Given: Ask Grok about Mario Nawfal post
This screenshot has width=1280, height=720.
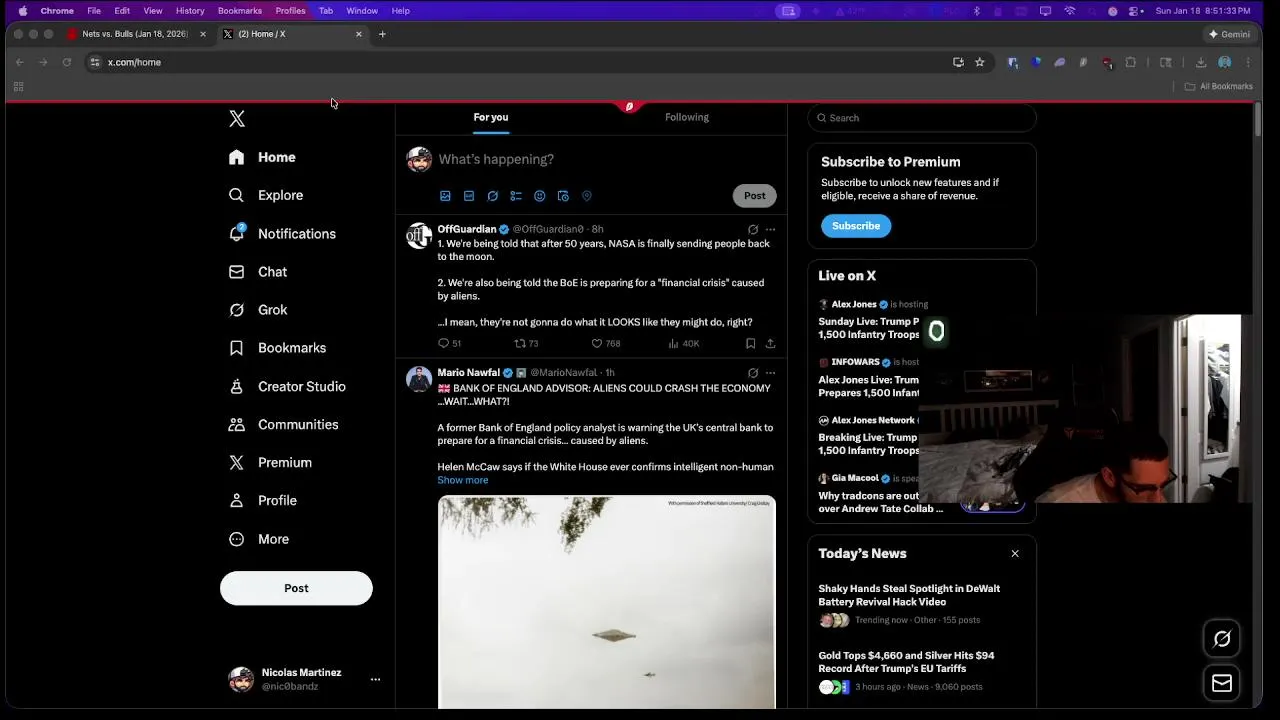Looking at the screenshot, I should click(753, 373).
